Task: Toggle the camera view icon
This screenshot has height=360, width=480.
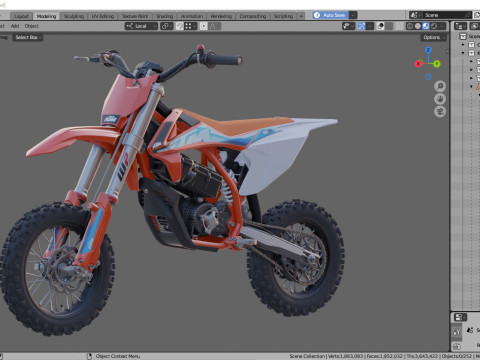Action: [x=440, y=112]
